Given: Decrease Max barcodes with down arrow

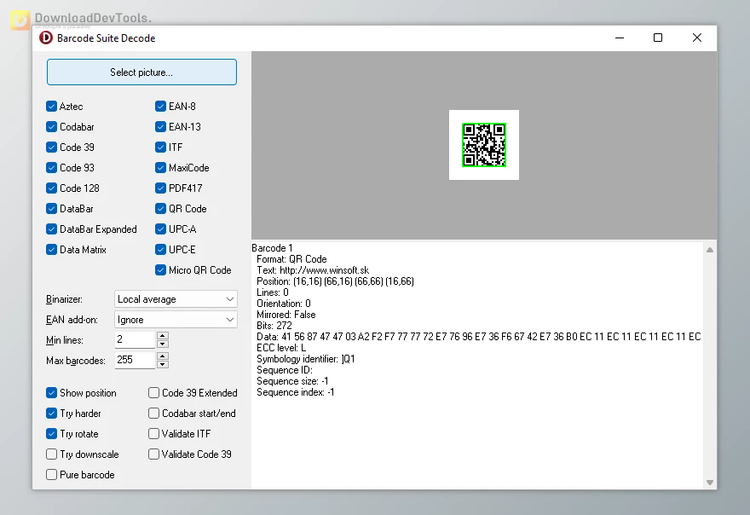Looking at the screenshot, I should 163,364.
